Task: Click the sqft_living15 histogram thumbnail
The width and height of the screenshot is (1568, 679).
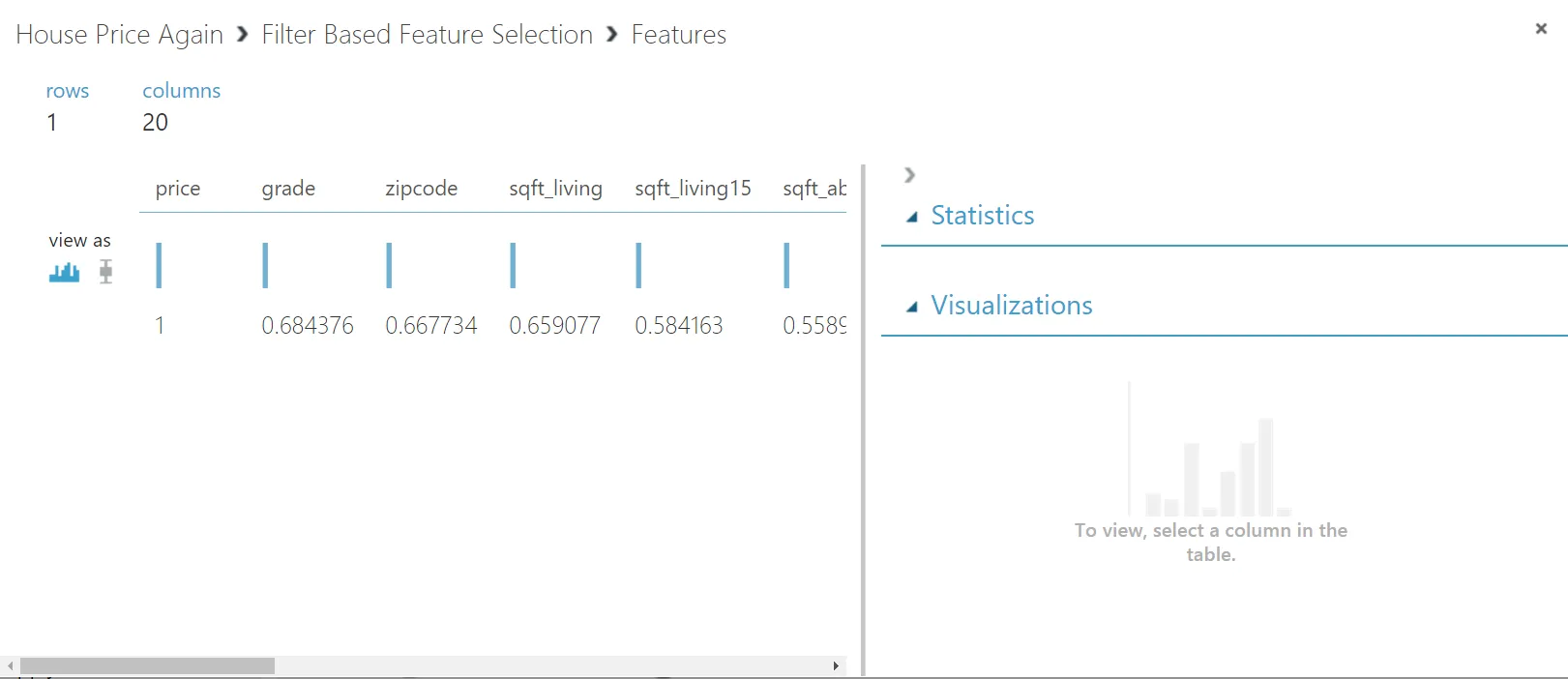Action: [x=638, y=265]
